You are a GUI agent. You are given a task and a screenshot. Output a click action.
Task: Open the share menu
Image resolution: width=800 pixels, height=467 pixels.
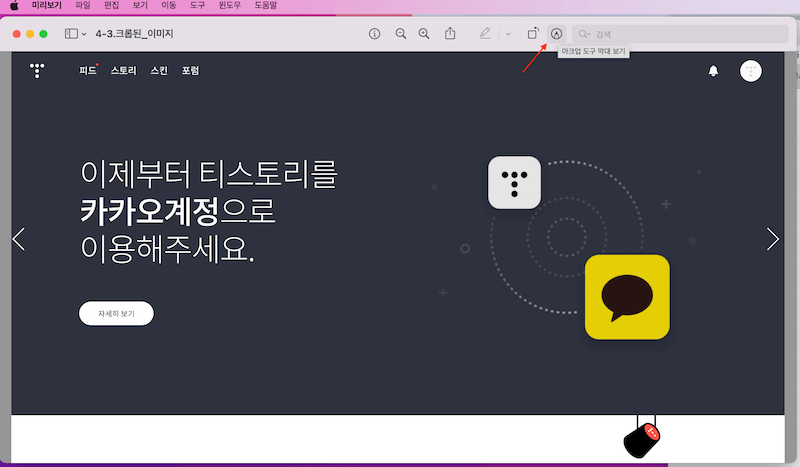(450, 33)
